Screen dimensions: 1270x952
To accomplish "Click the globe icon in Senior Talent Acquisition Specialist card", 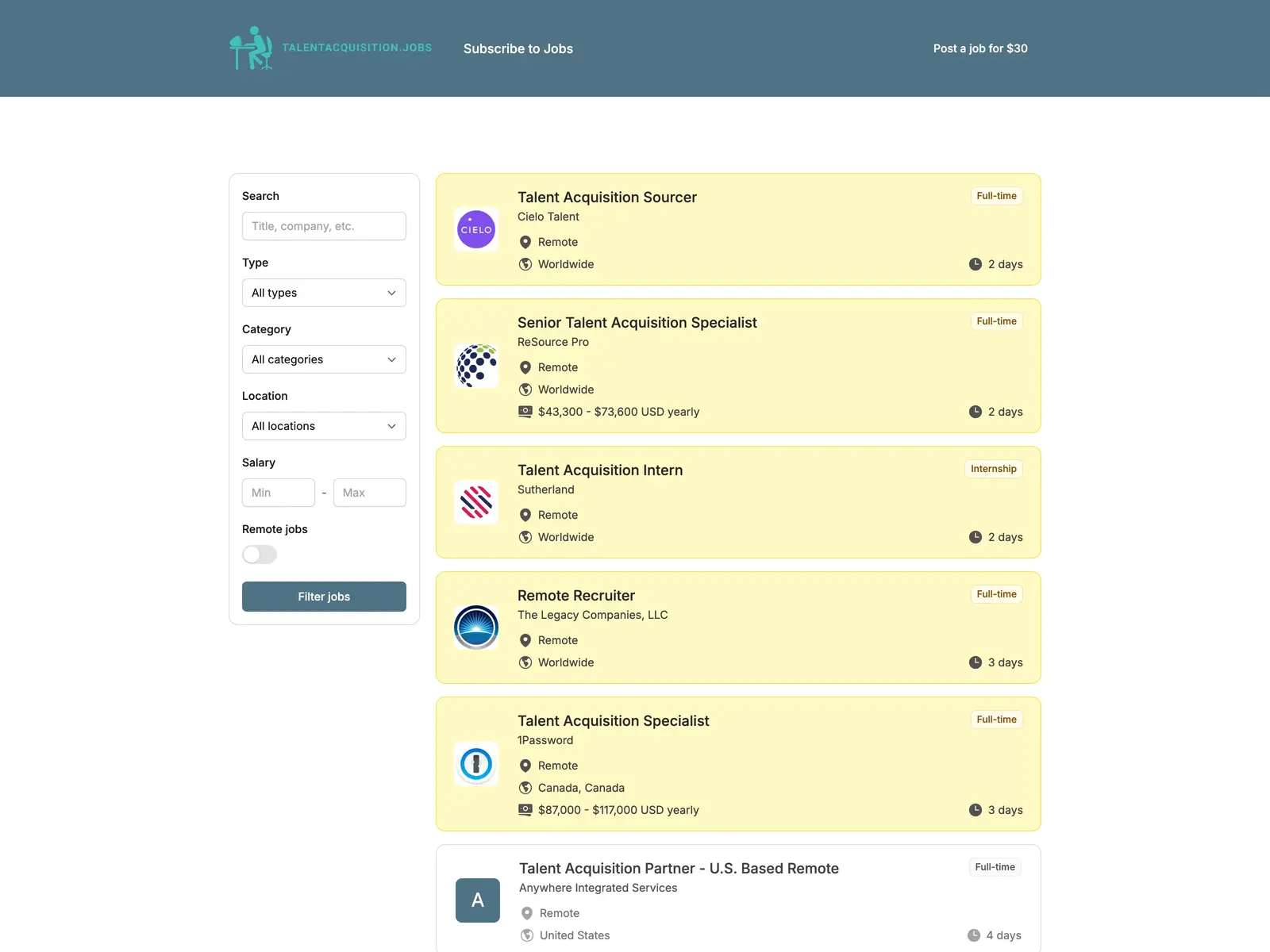I will click(x=525, y=390).
